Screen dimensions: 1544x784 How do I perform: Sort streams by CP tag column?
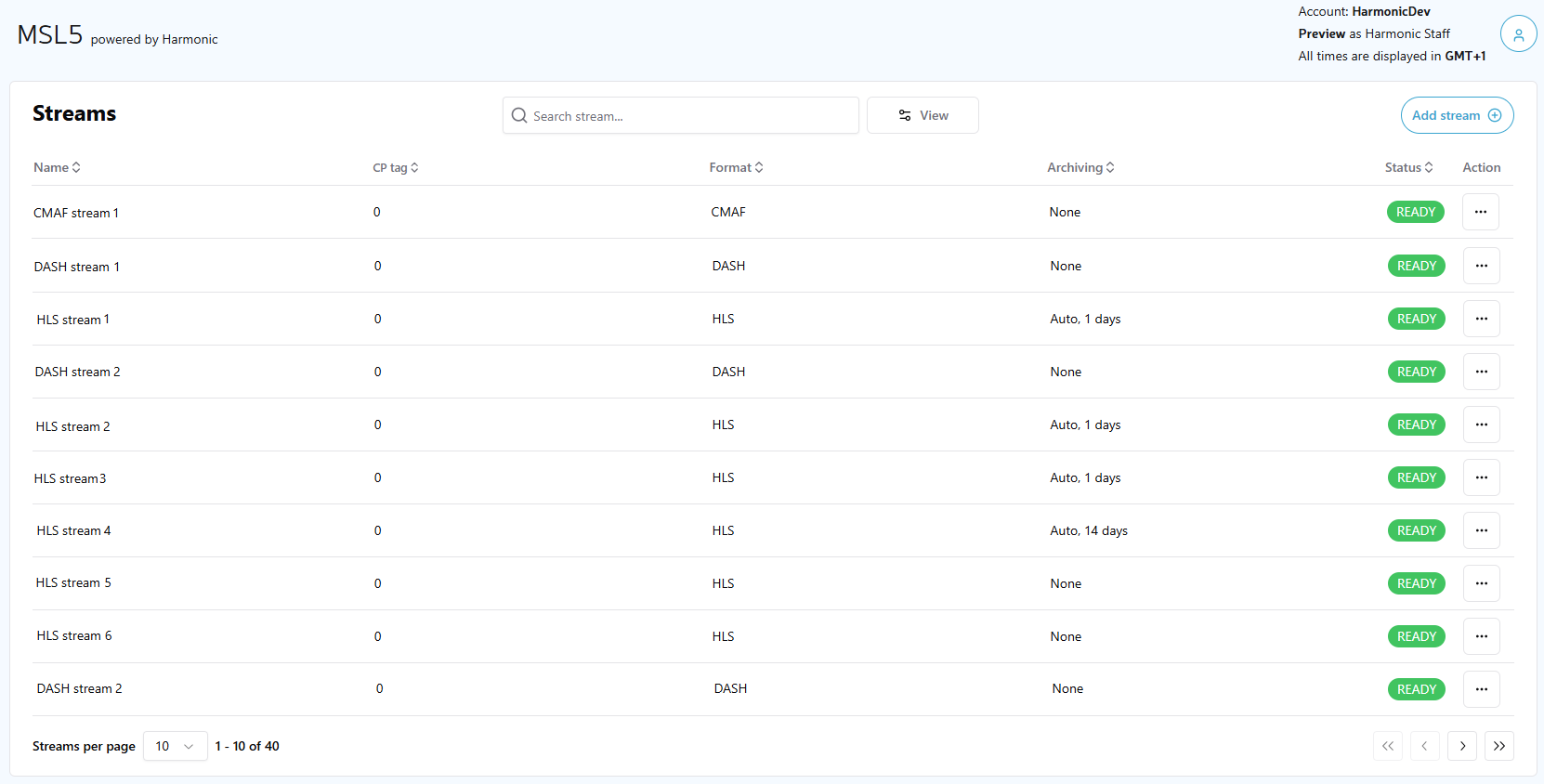pos(396,167)
